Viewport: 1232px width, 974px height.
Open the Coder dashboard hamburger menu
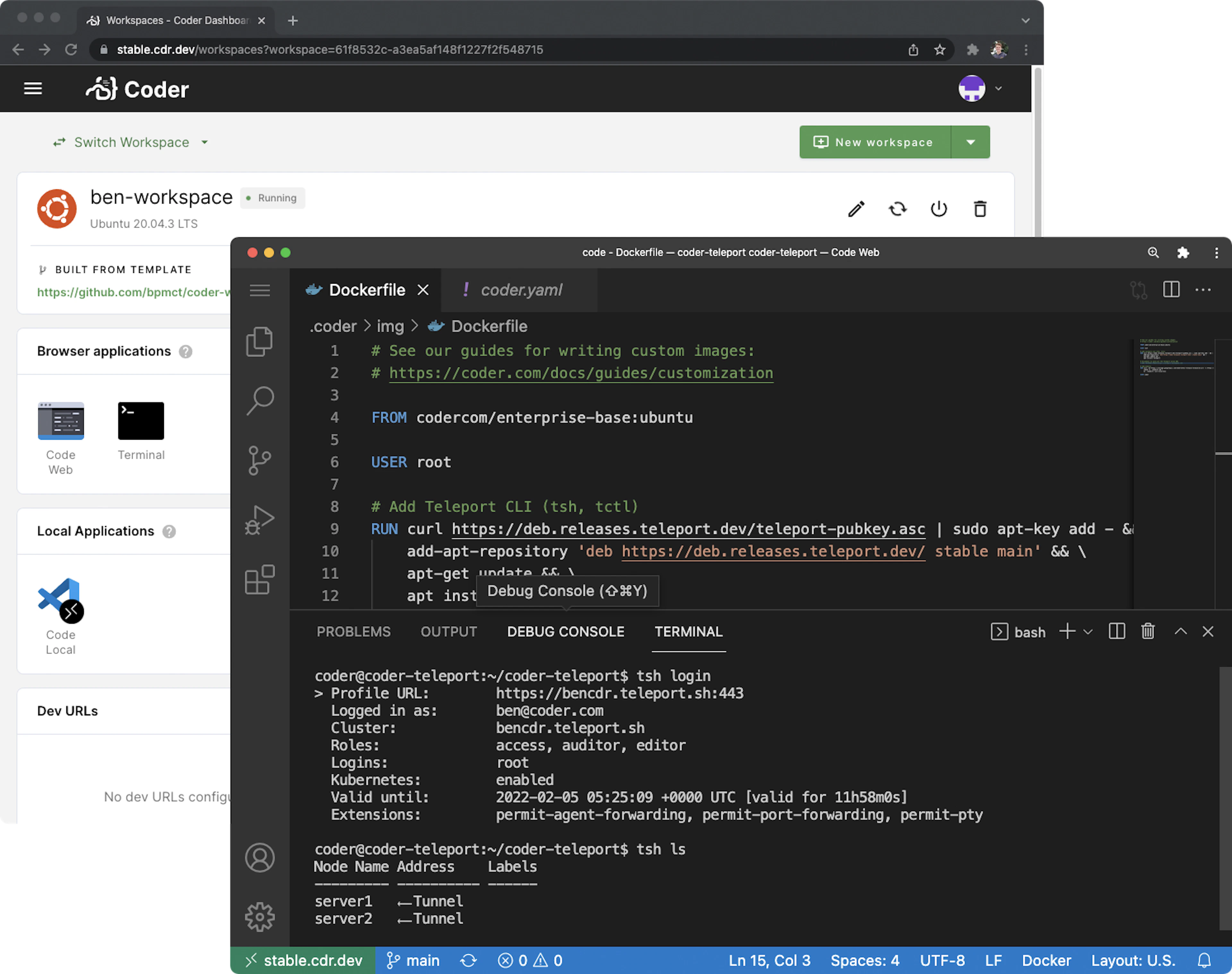(33, 88)
